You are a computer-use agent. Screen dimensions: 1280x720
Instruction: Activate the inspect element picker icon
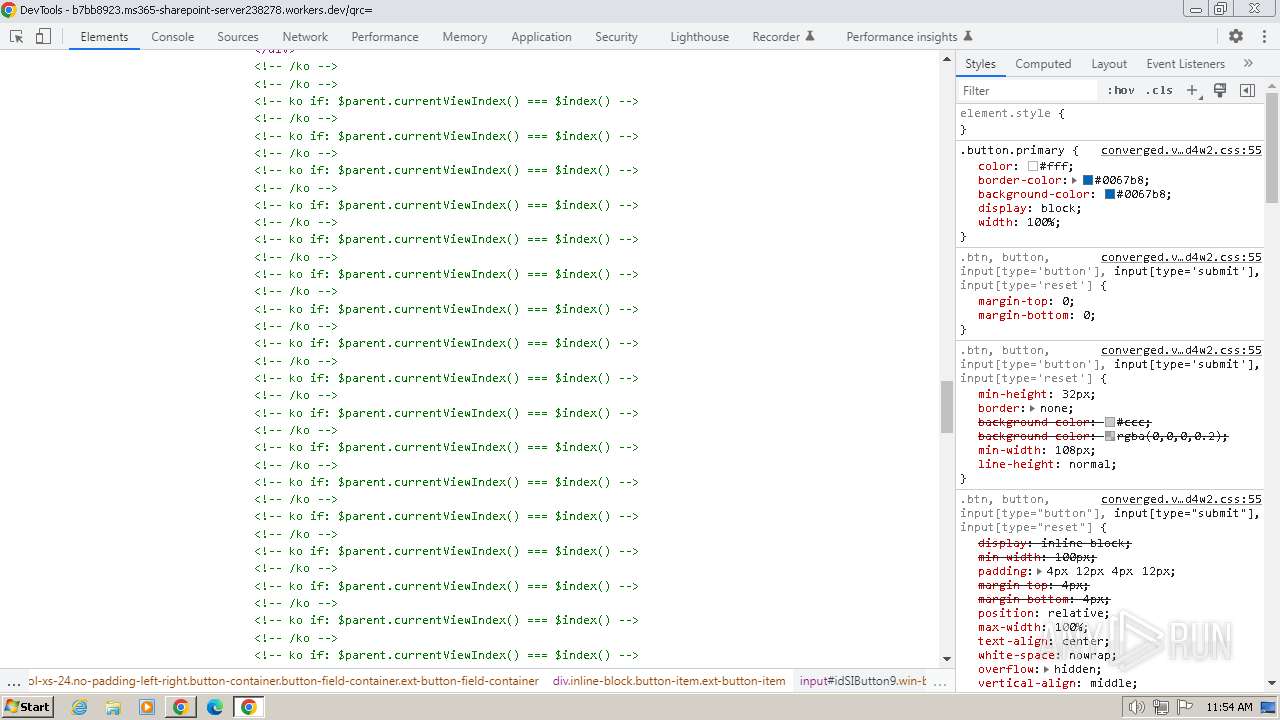click(x=17, y=36)
